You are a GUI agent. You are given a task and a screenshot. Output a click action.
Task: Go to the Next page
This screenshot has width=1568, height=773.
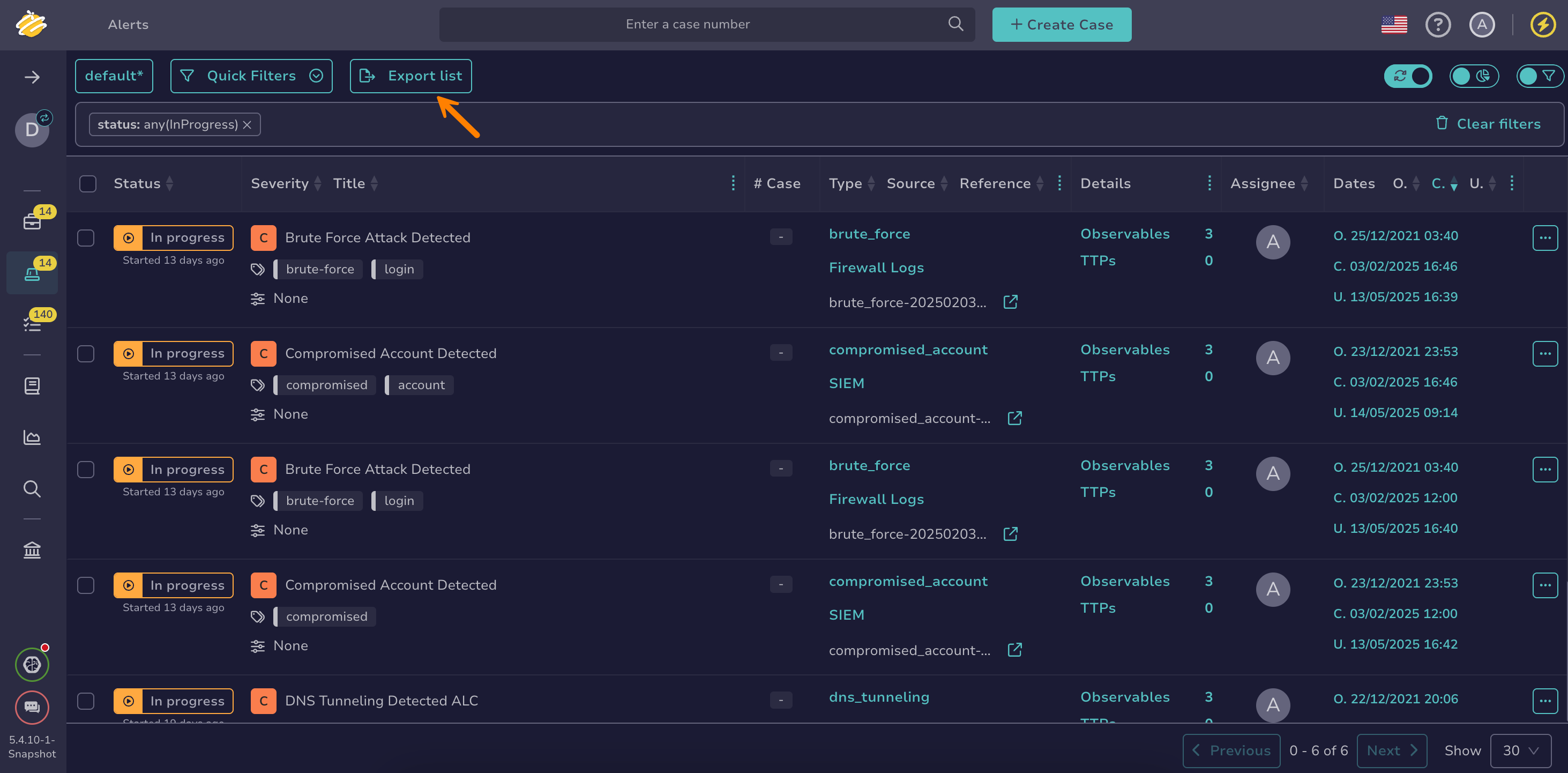tap(1392, 750)
